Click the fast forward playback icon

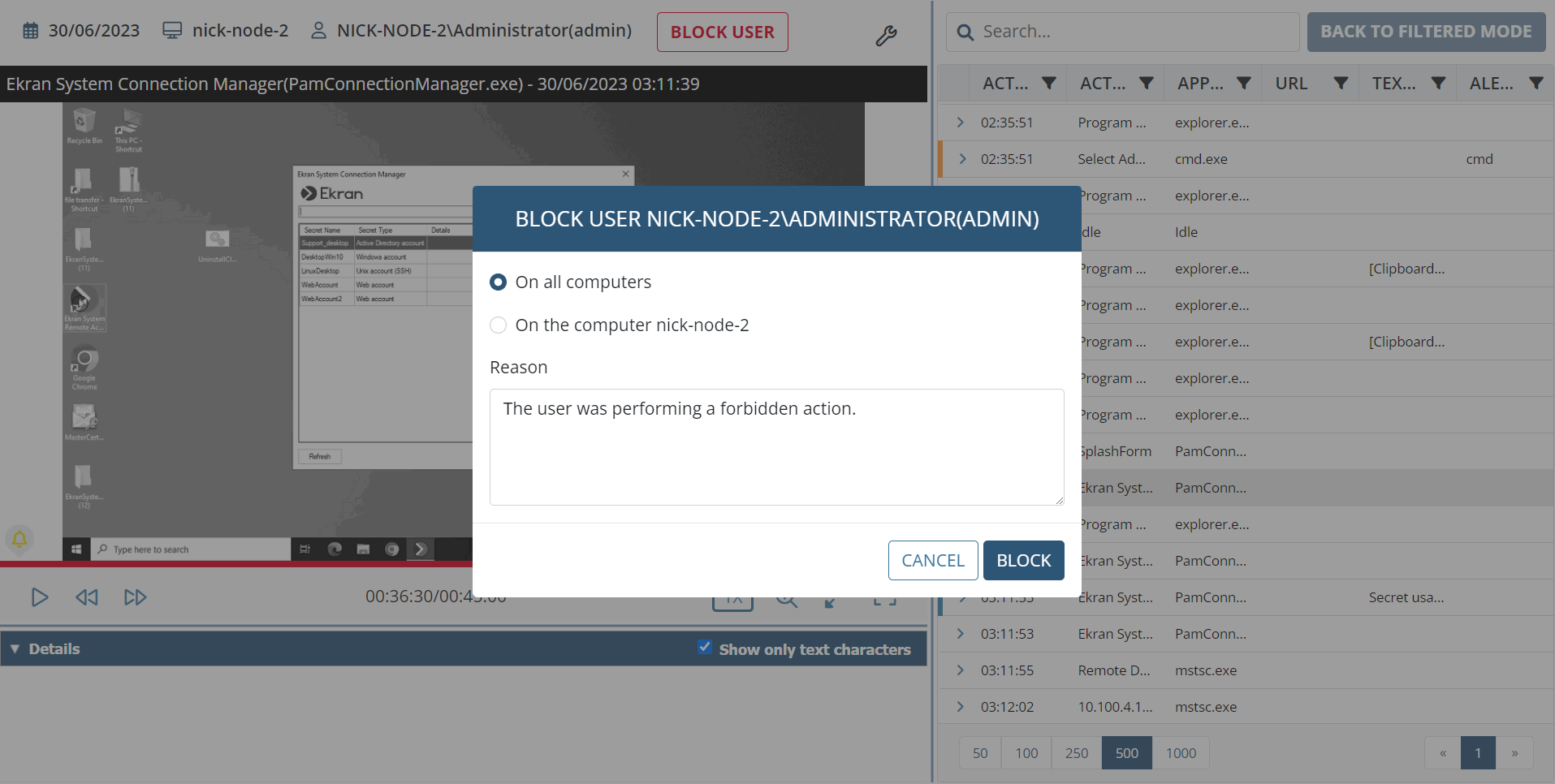(x=135, y=597)
